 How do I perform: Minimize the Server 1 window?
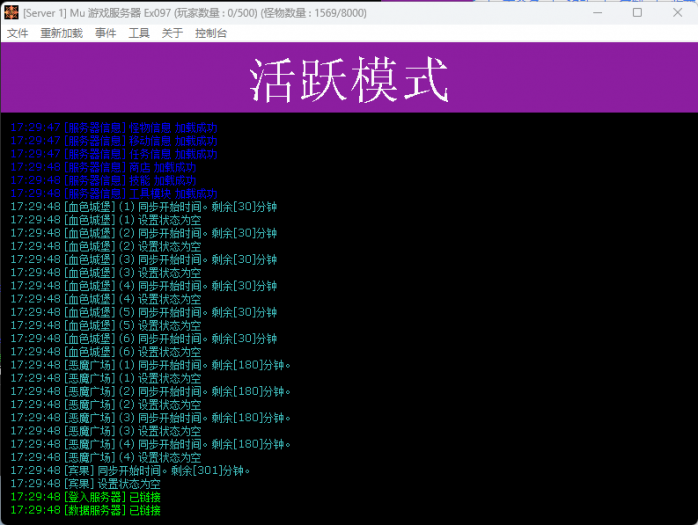[x=597, y=13]
